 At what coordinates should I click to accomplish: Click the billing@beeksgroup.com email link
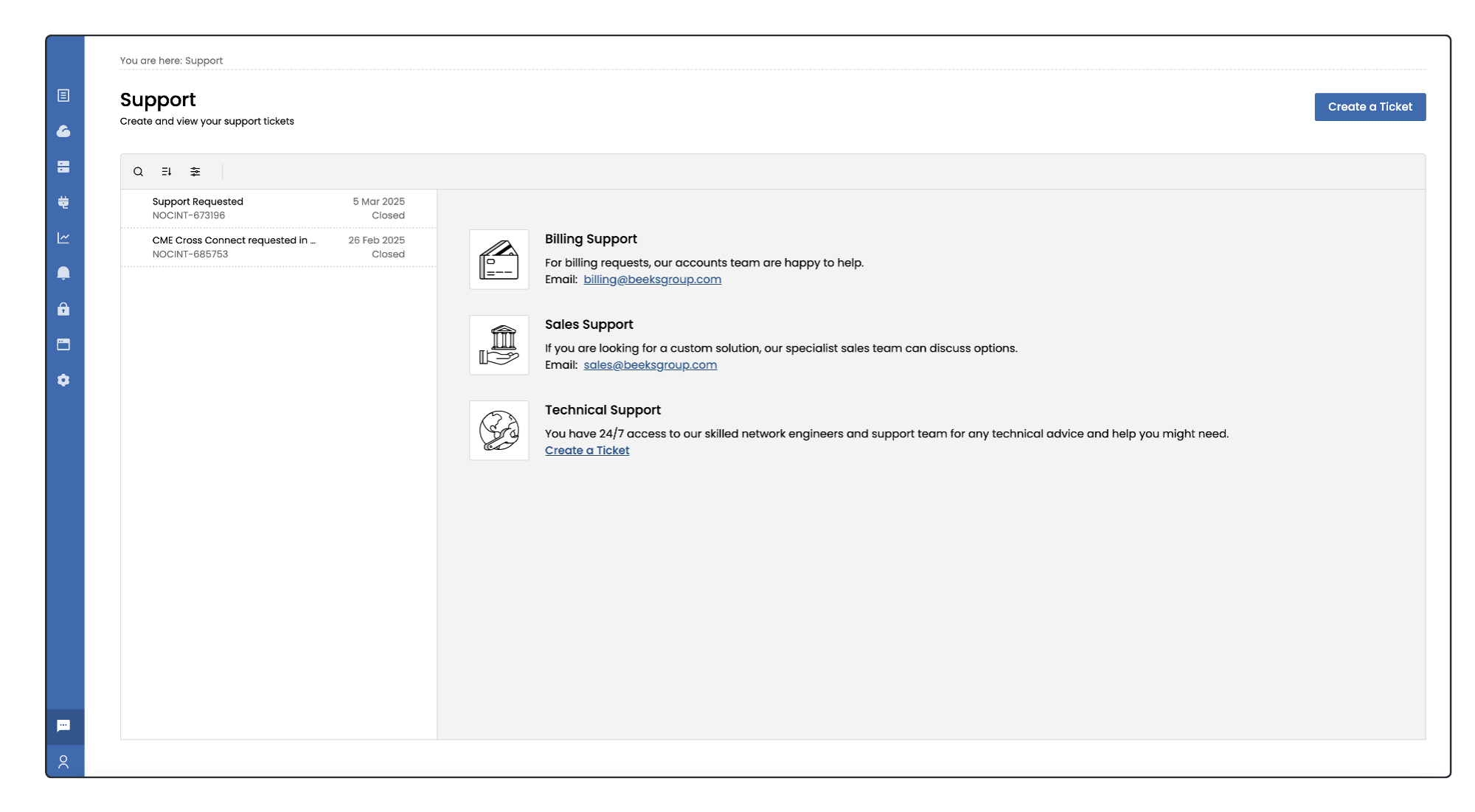(652, 280)
